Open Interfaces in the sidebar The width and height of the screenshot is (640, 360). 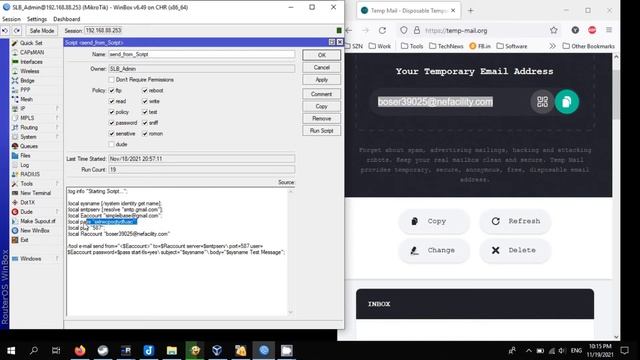coord(31,62)
